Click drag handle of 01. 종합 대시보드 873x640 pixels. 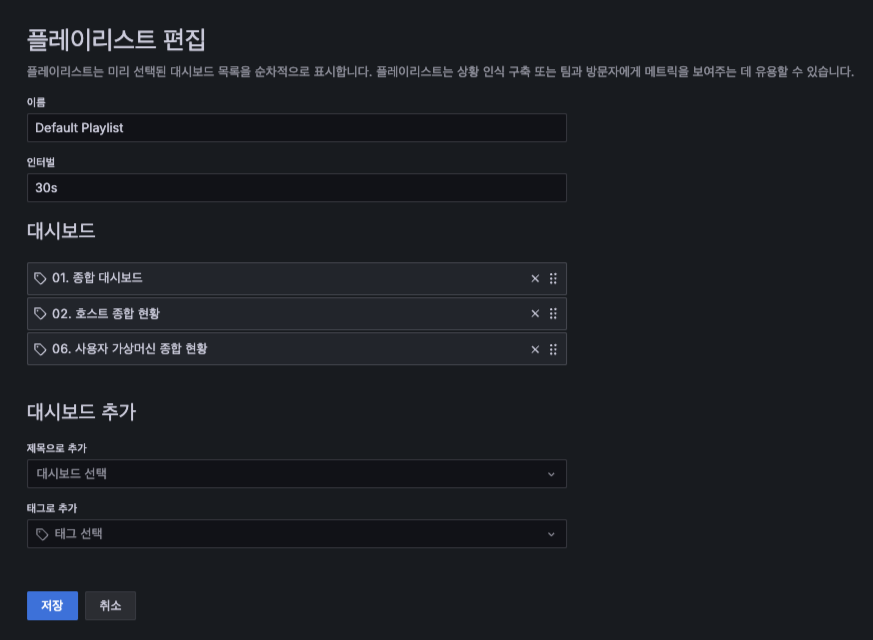pos(553,279)
